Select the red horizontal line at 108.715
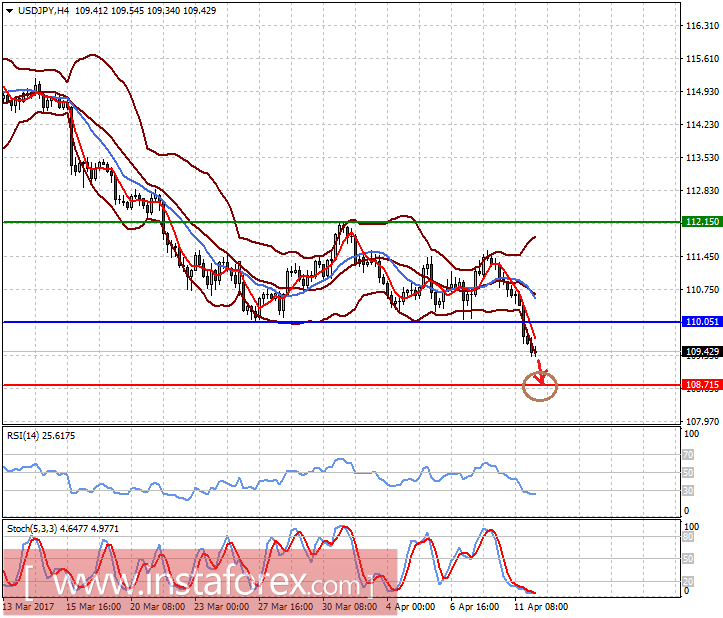This screenshot has width=723, height=618. 341,385
